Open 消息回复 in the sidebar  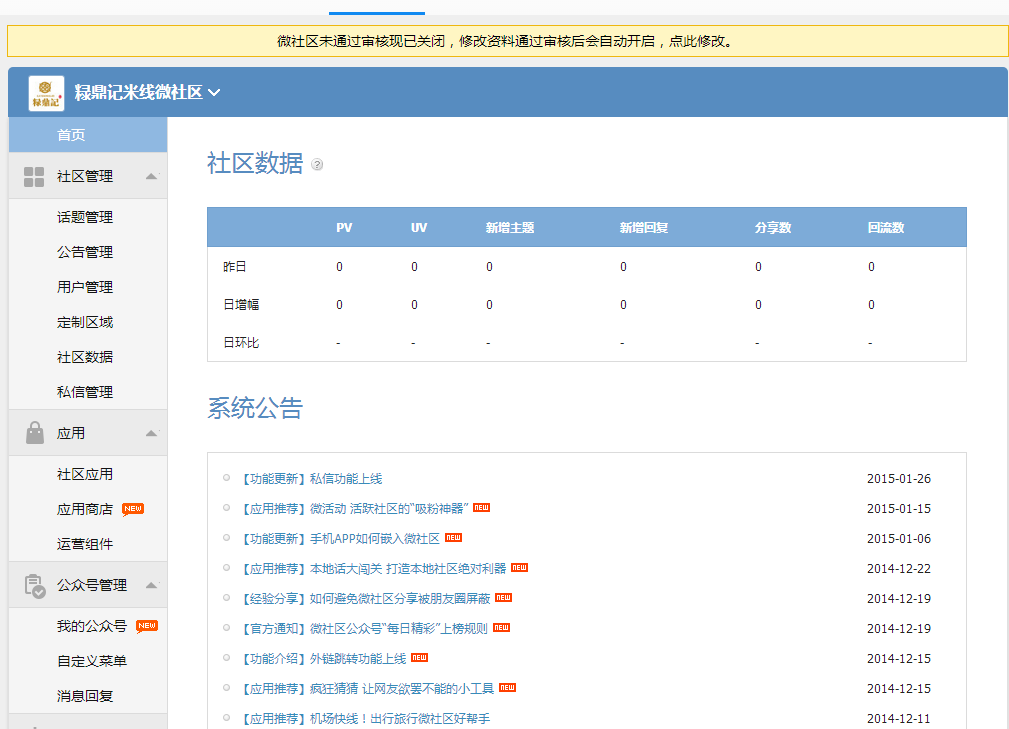85,696
